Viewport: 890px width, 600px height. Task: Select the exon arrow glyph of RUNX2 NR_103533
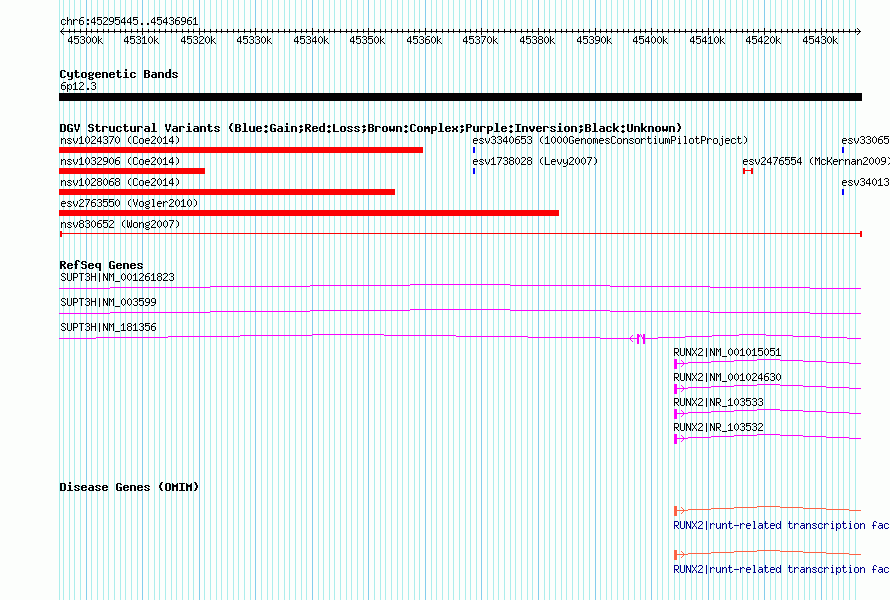tap(679, 414)
